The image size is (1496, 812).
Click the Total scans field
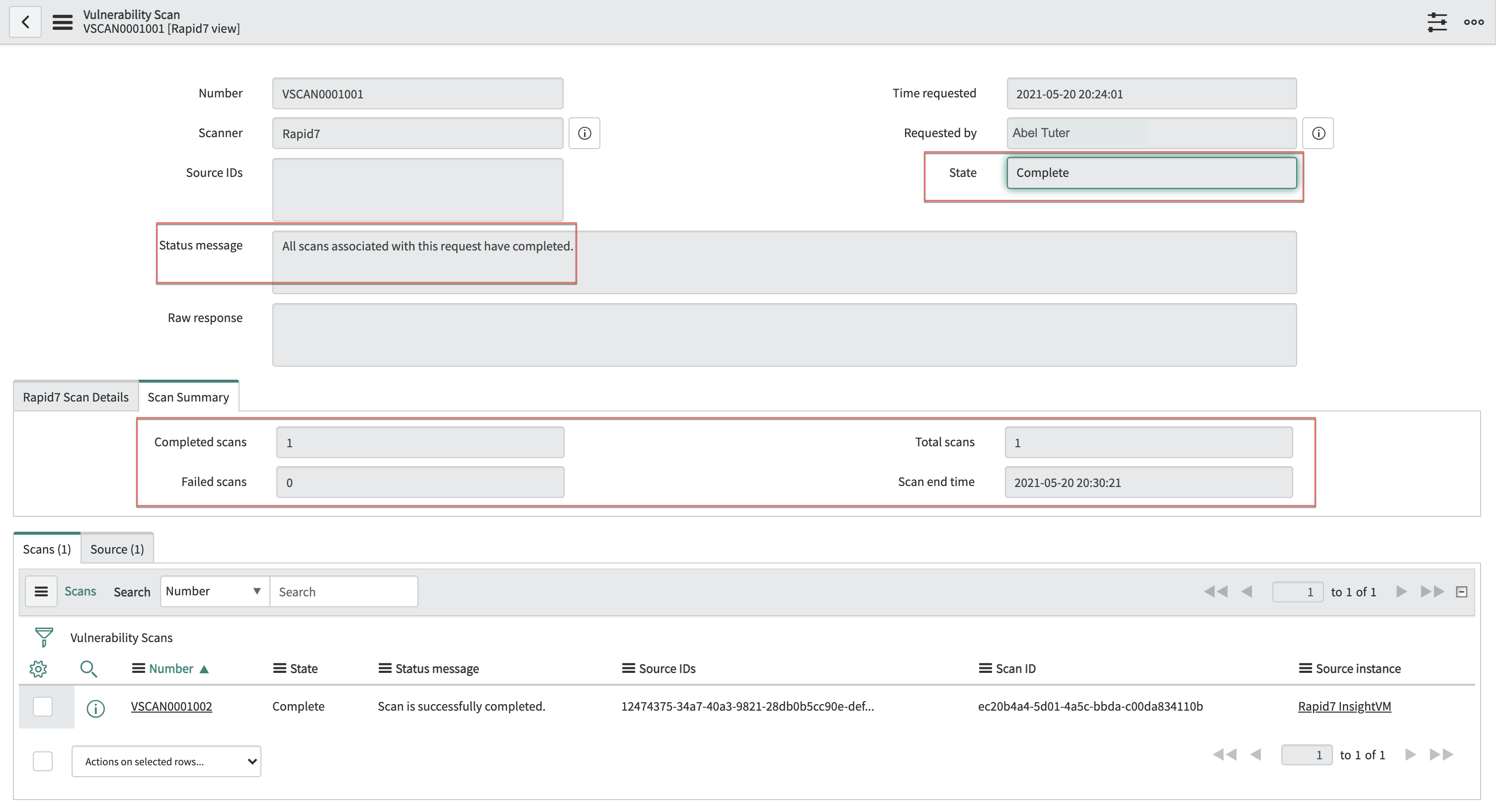point(1149,442)
